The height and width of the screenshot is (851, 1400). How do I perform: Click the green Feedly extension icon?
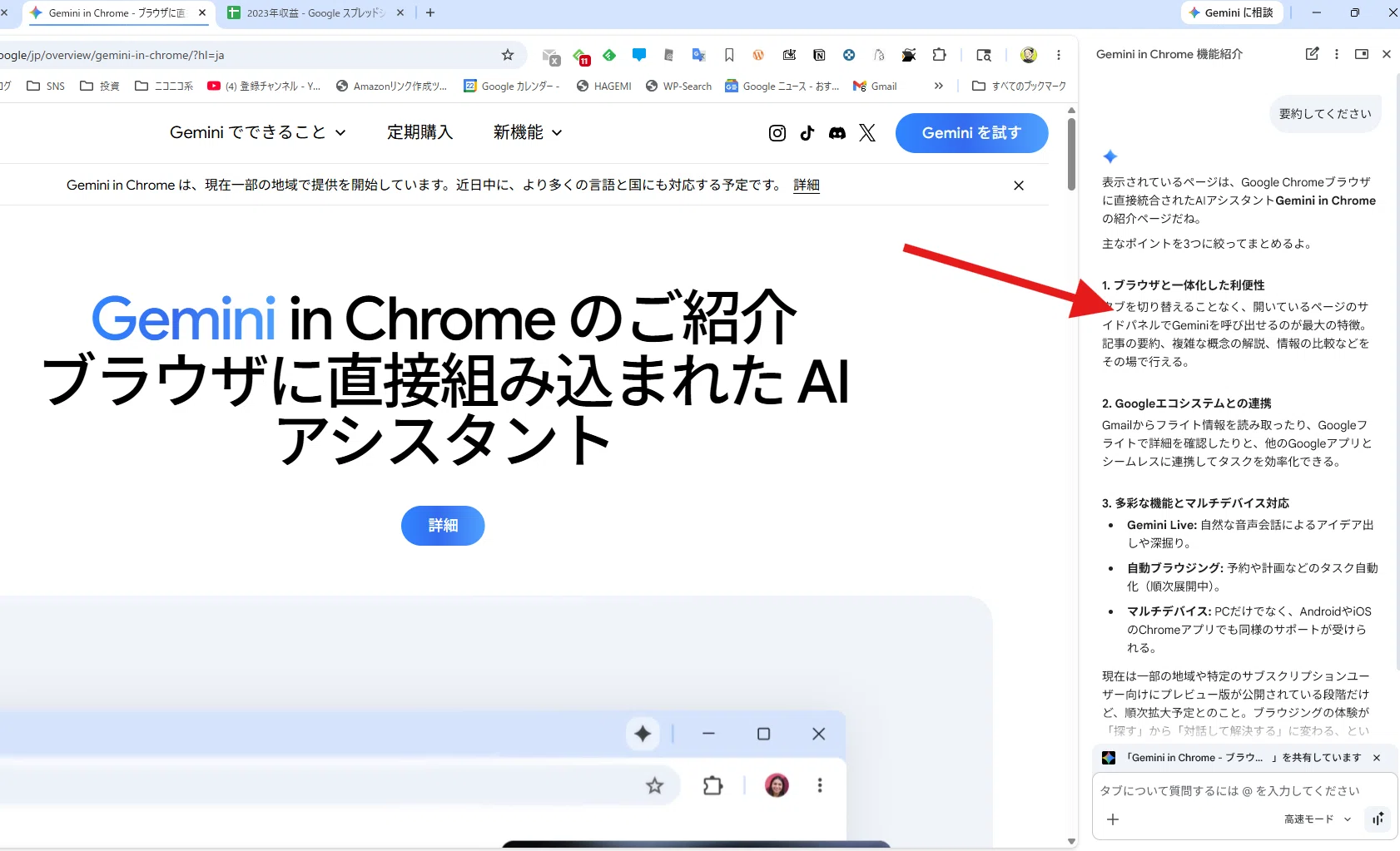click(609, 55)
